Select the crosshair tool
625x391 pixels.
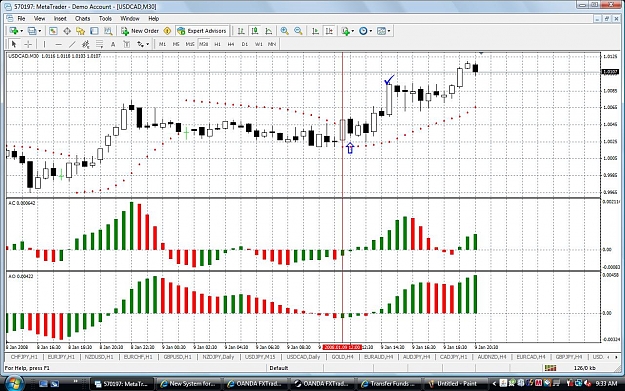[28, 44]
